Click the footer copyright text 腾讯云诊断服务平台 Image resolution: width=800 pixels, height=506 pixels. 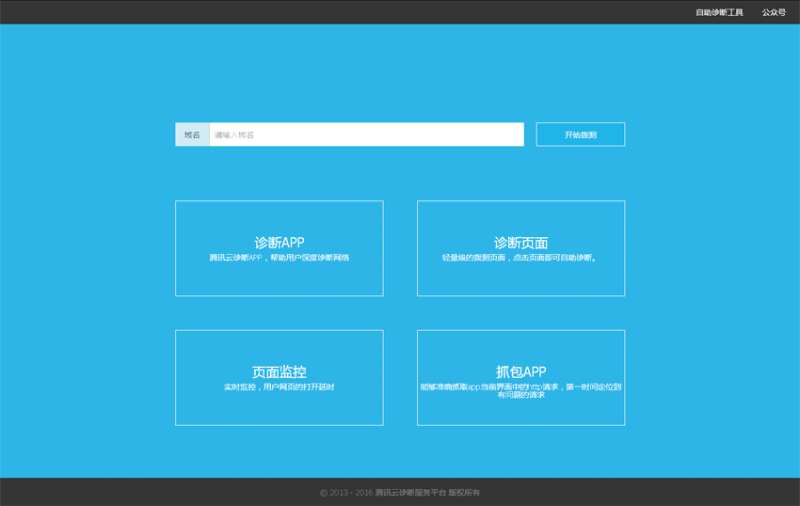[x=410, y=492]
